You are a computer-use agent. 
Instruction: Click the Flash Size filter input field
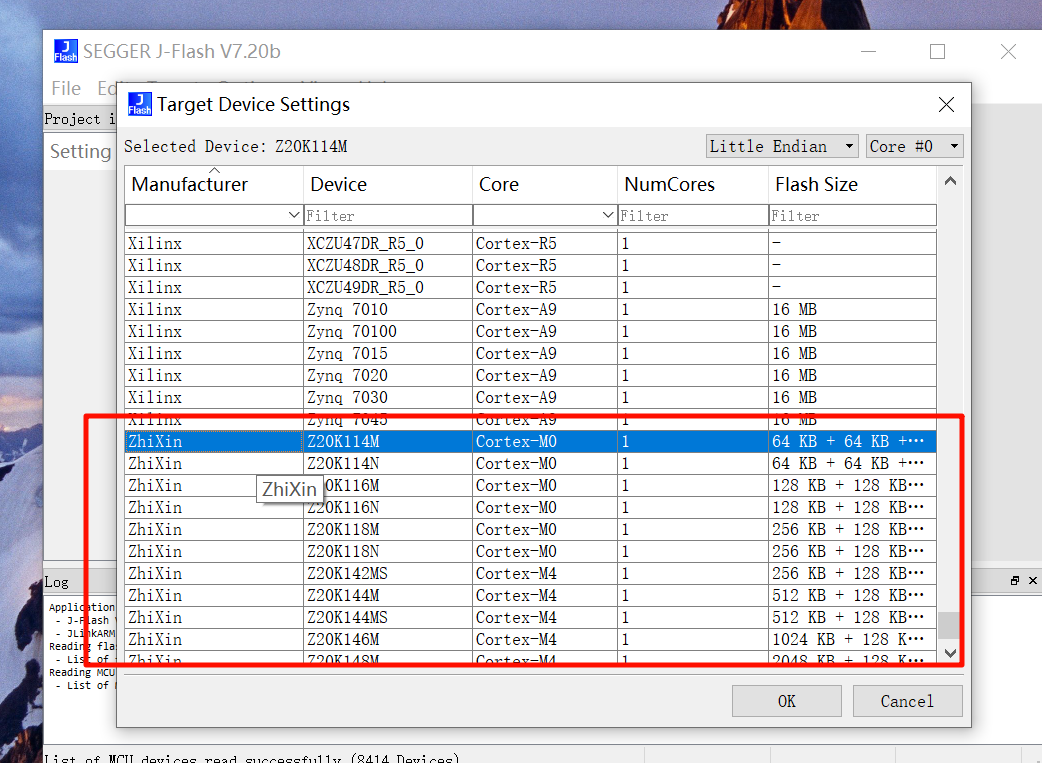853,215
